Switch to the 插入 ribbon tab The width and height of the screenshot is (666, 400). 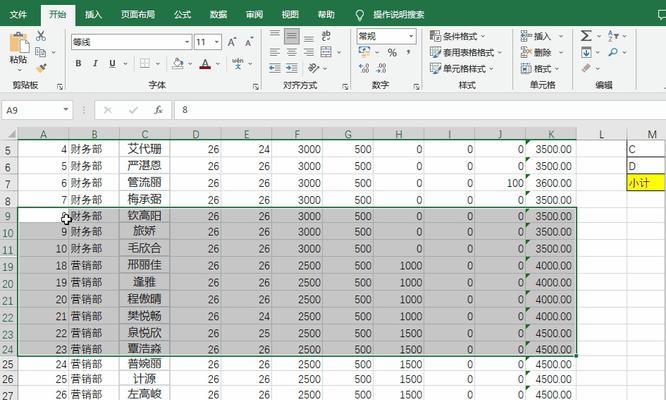93,14
